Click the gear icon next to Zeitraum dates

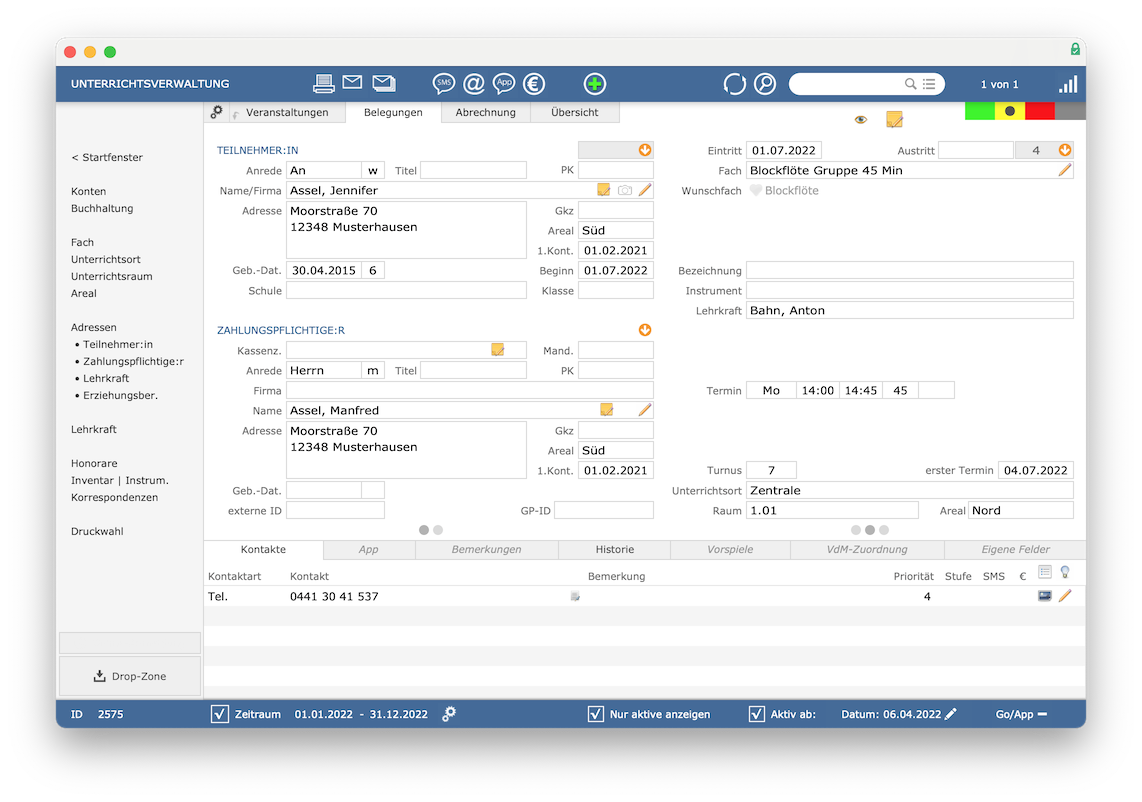click(449, 714)
